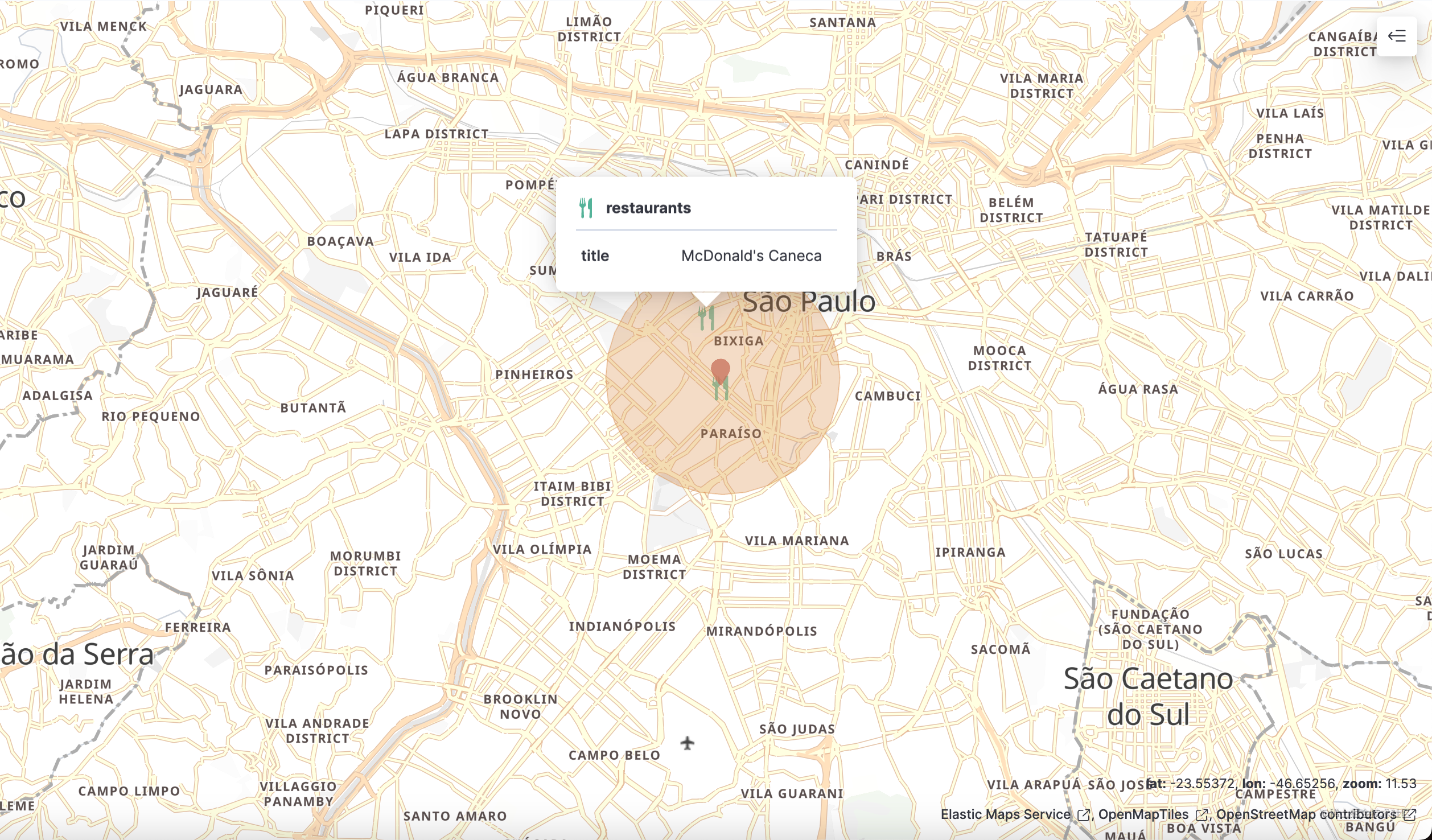
Task: Click the "BRÁS" neighborhood label
Action: pyautogui.click(x=894, y=256)
